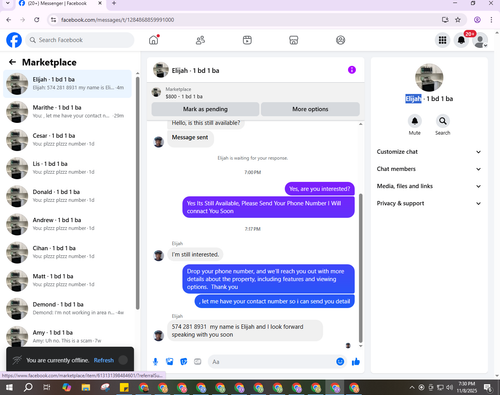
Task: Open Task View from the taskbar
Action: click(47, 387)
